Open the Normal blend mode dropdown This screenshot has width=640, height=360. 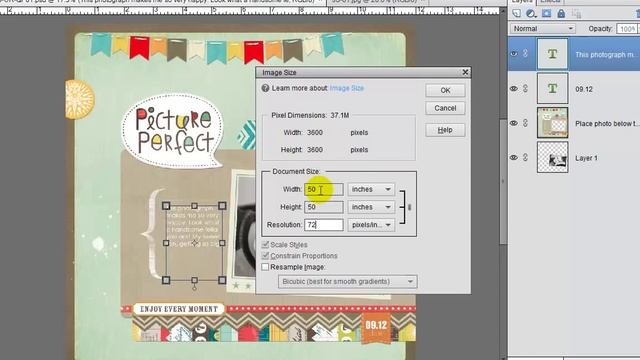click(542, 29)
